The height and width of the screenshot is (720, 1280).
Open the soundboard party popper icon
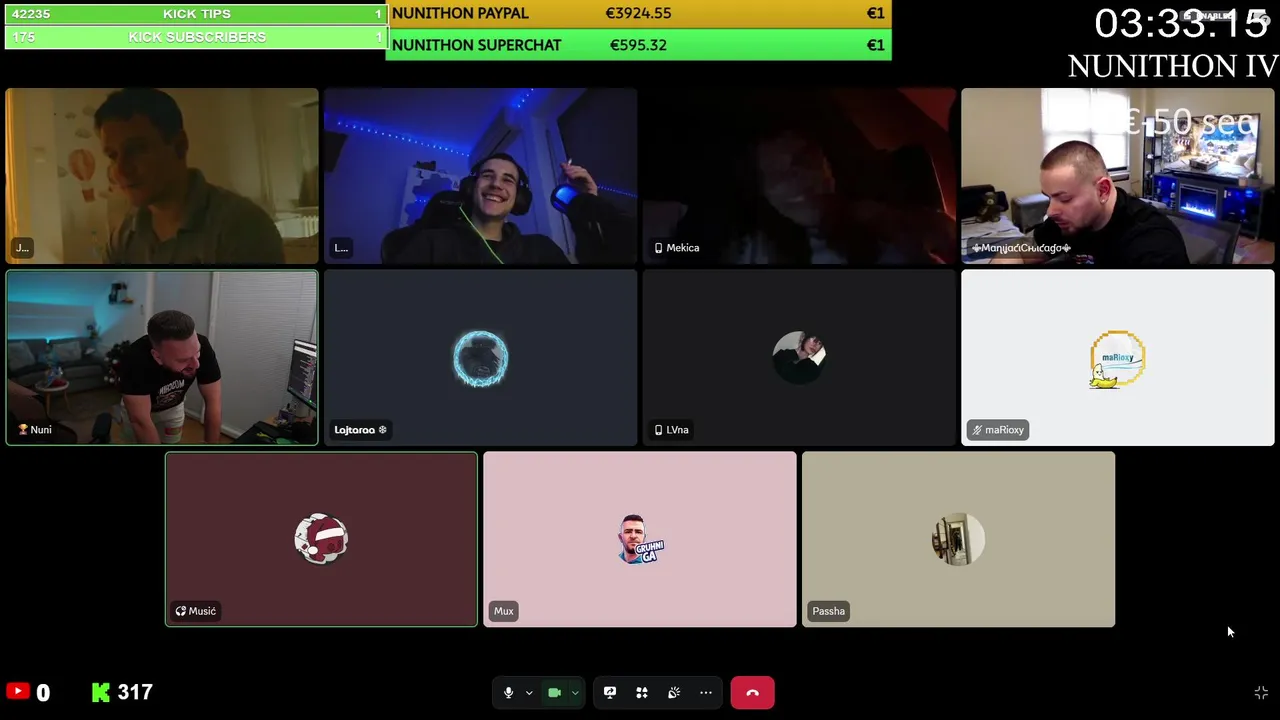coord(674,692)
